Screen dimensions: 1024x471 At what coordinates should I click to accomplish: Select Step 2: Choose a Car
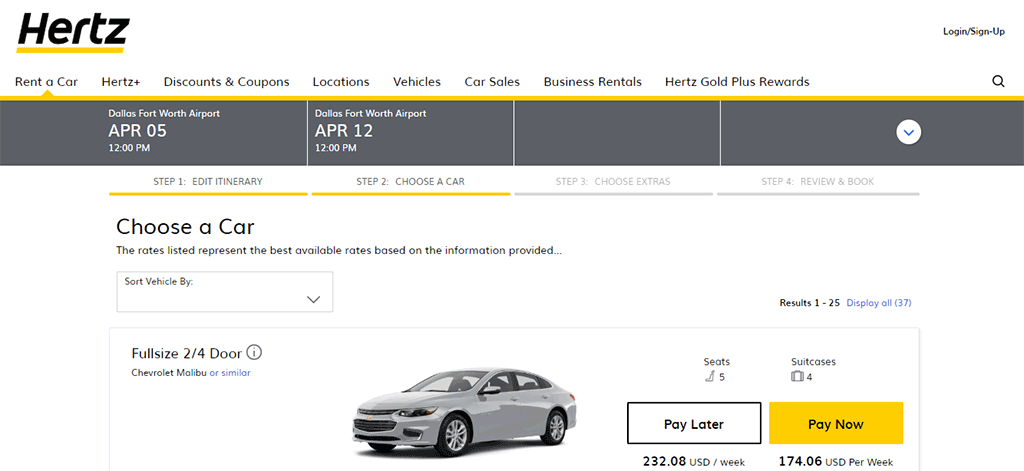pyautogui.click(x=411, y=182)
